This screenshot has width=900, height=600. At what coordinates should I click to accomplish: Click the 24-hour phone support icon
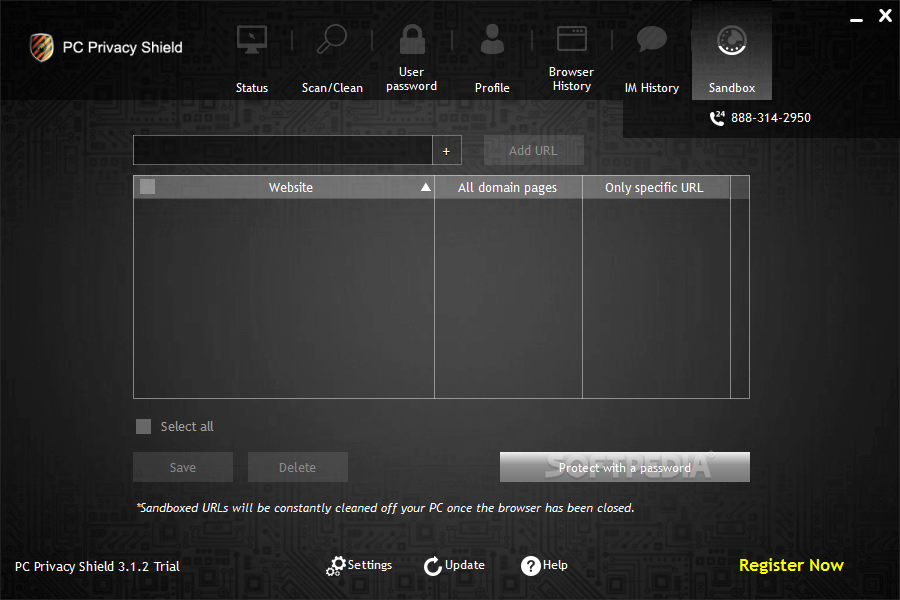click(717, 118)
